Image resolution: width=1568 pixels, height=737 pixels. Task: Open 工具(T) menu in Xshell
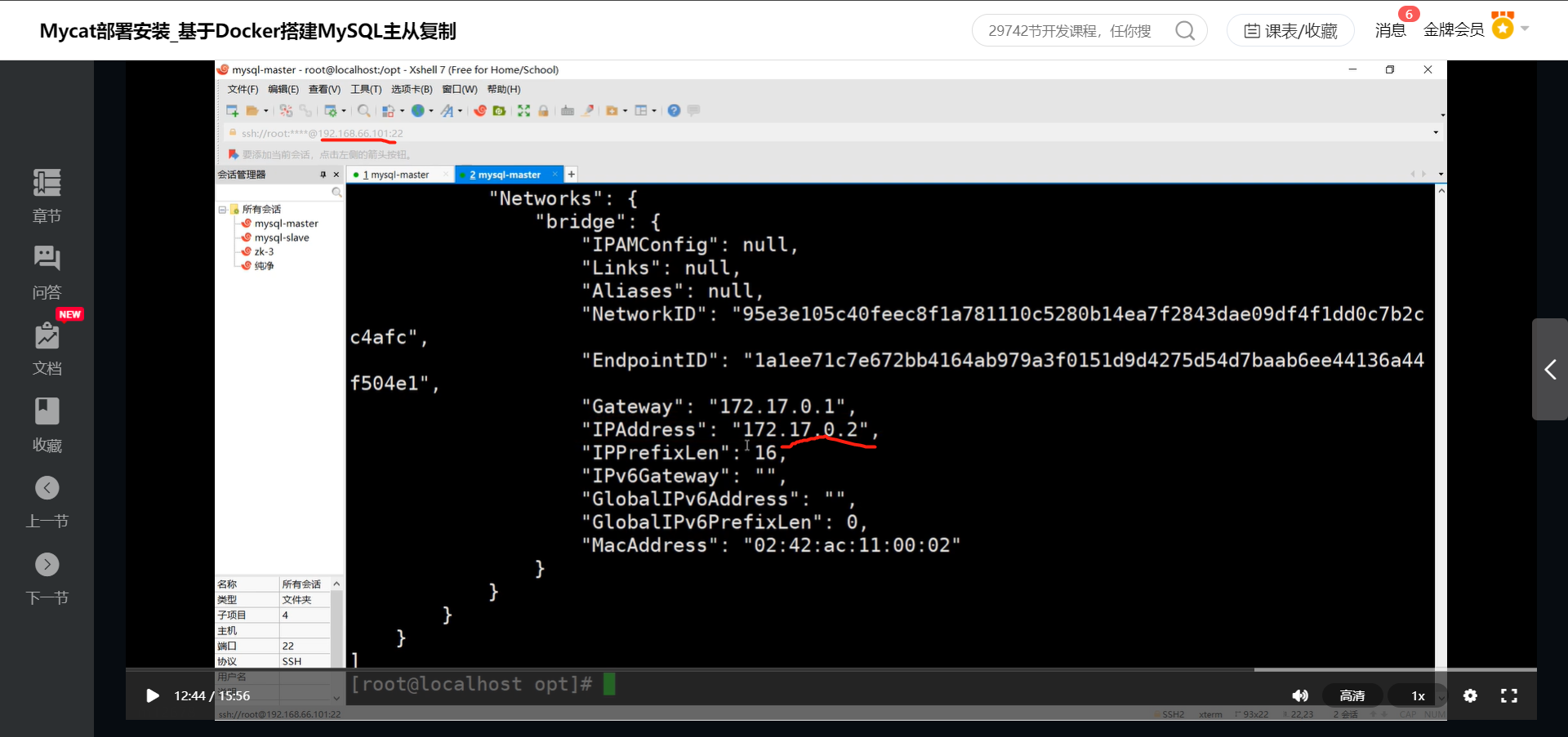(366, 89)
